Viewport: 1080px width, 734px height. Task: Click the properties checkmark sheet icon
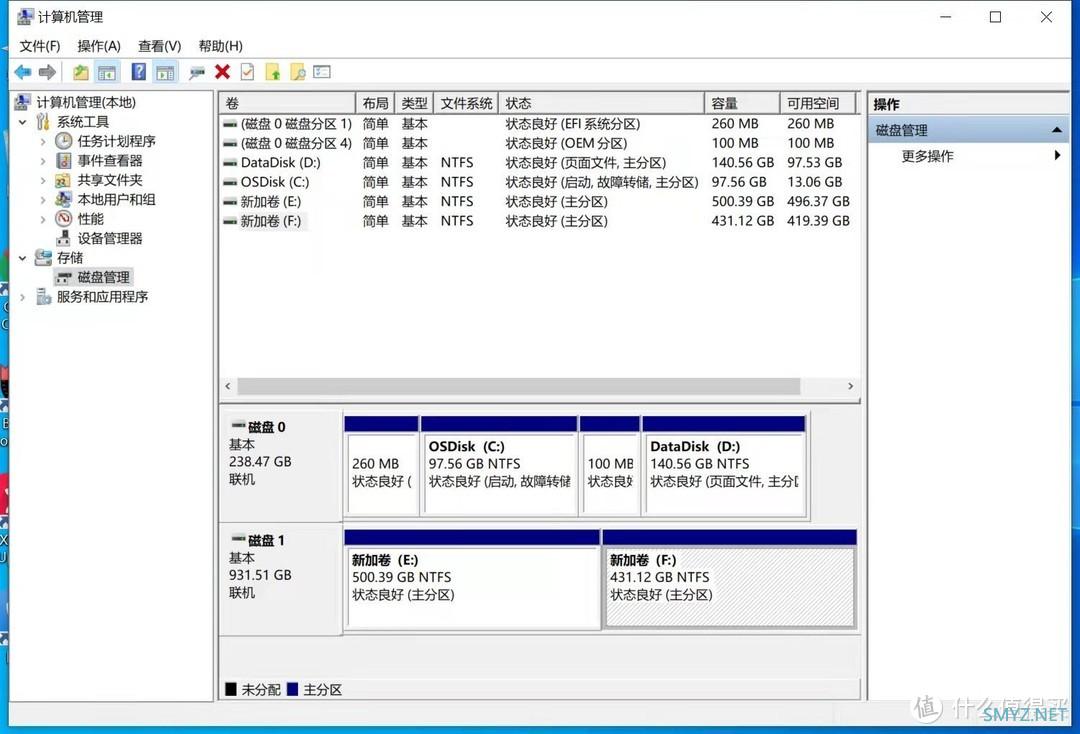coord(247,72)
